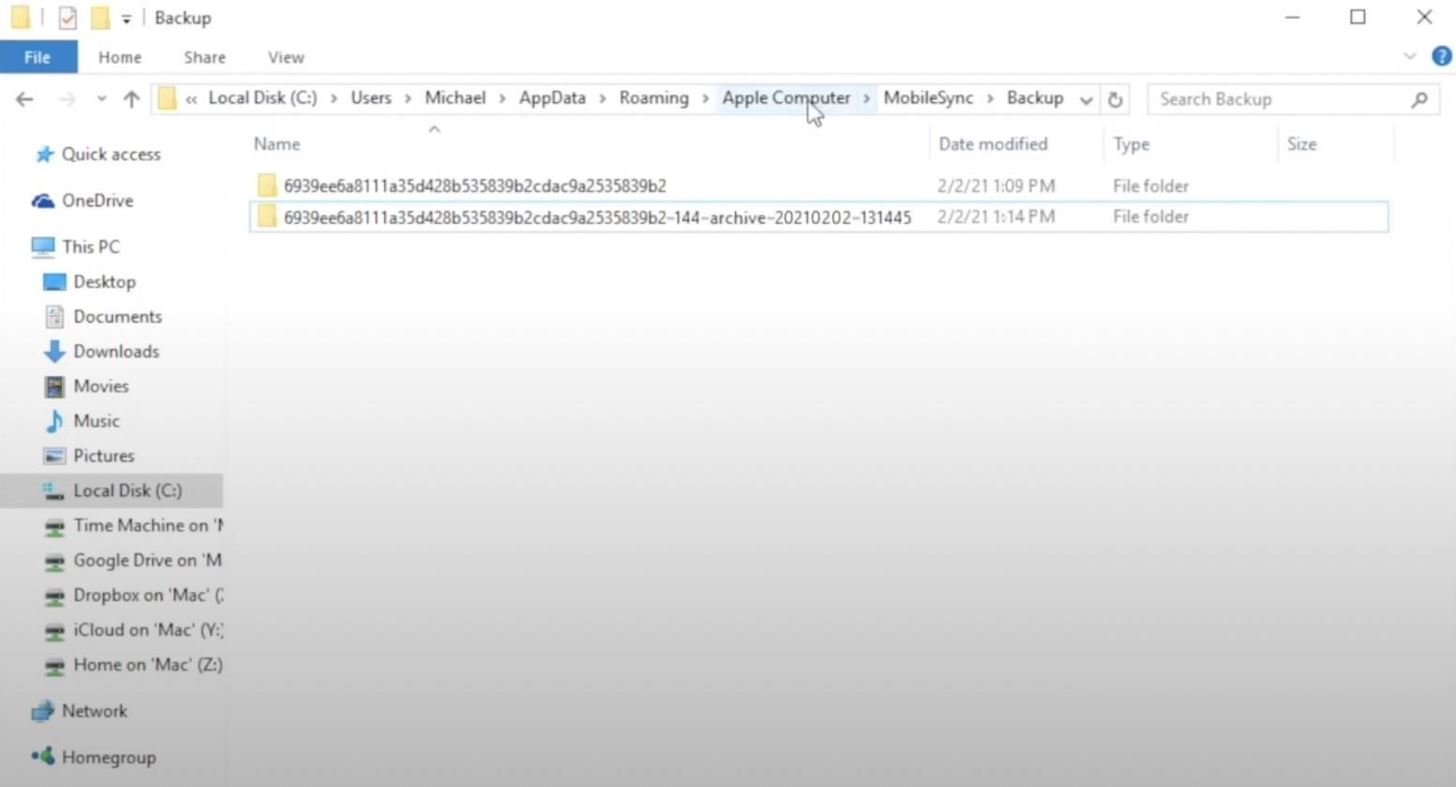Image resolution: width=1456 pixels, height=787 pixels.
Task: Click the Time Machine network drive icon
Action: click(x=55, y=526)
